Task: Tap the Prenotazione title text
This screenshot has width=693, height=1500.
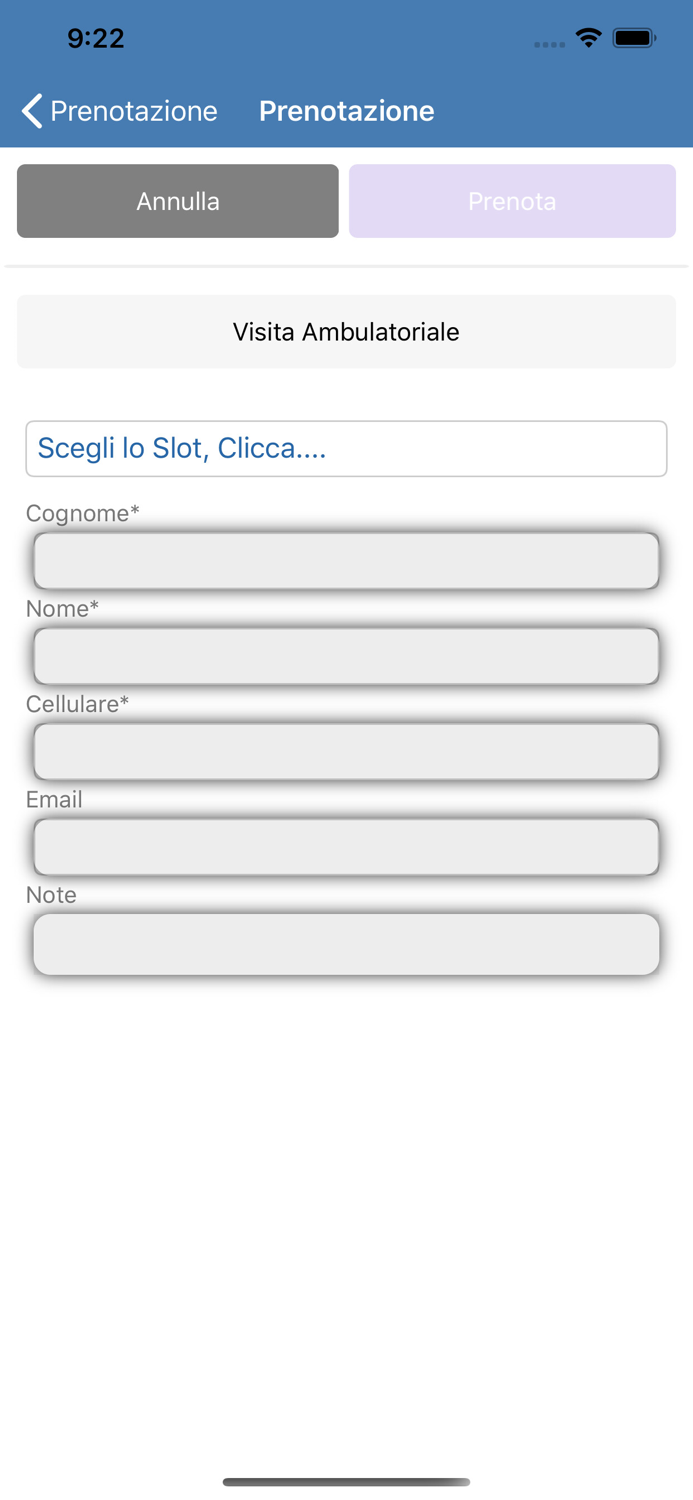Action: click(346, 111)
